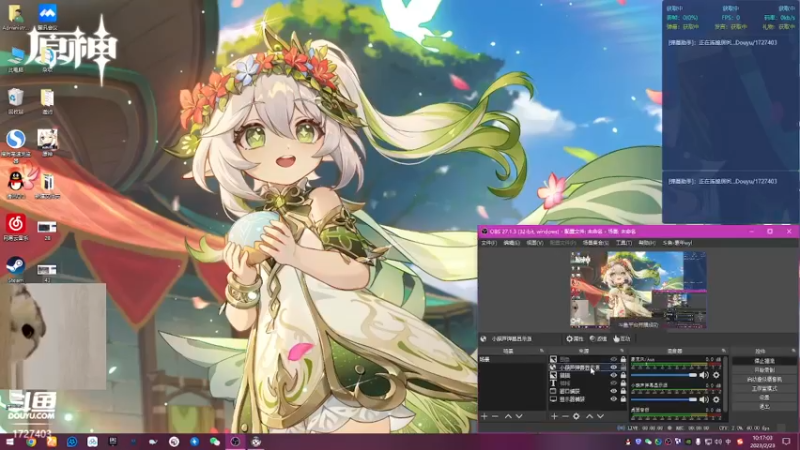Click start recording button in controls
The image size is (800, 450).
click(764, 370)
